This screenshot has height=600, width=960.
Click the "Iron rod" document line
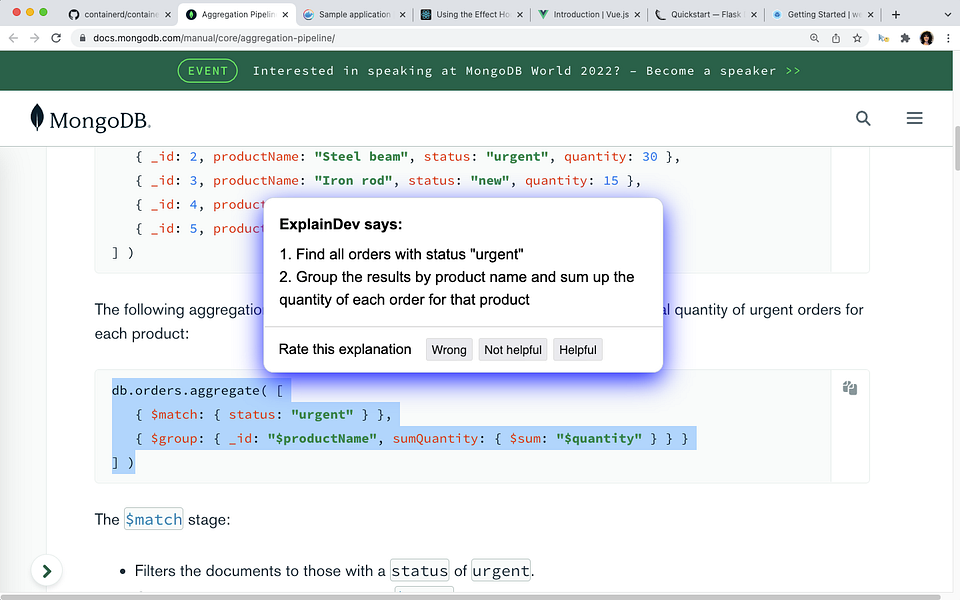coord(388,181)
